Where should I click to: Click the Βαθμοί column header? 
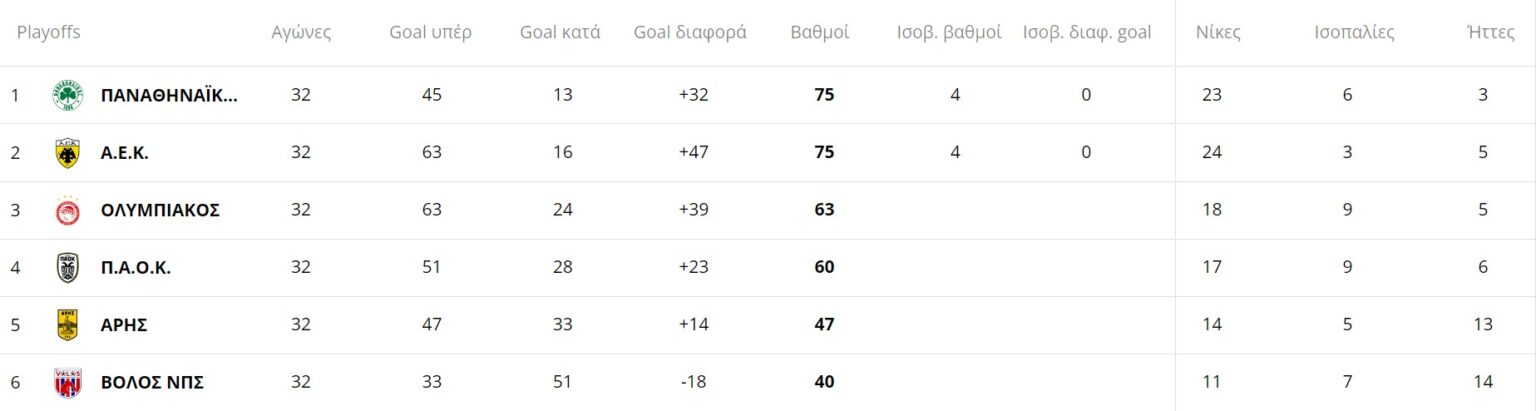820,32
